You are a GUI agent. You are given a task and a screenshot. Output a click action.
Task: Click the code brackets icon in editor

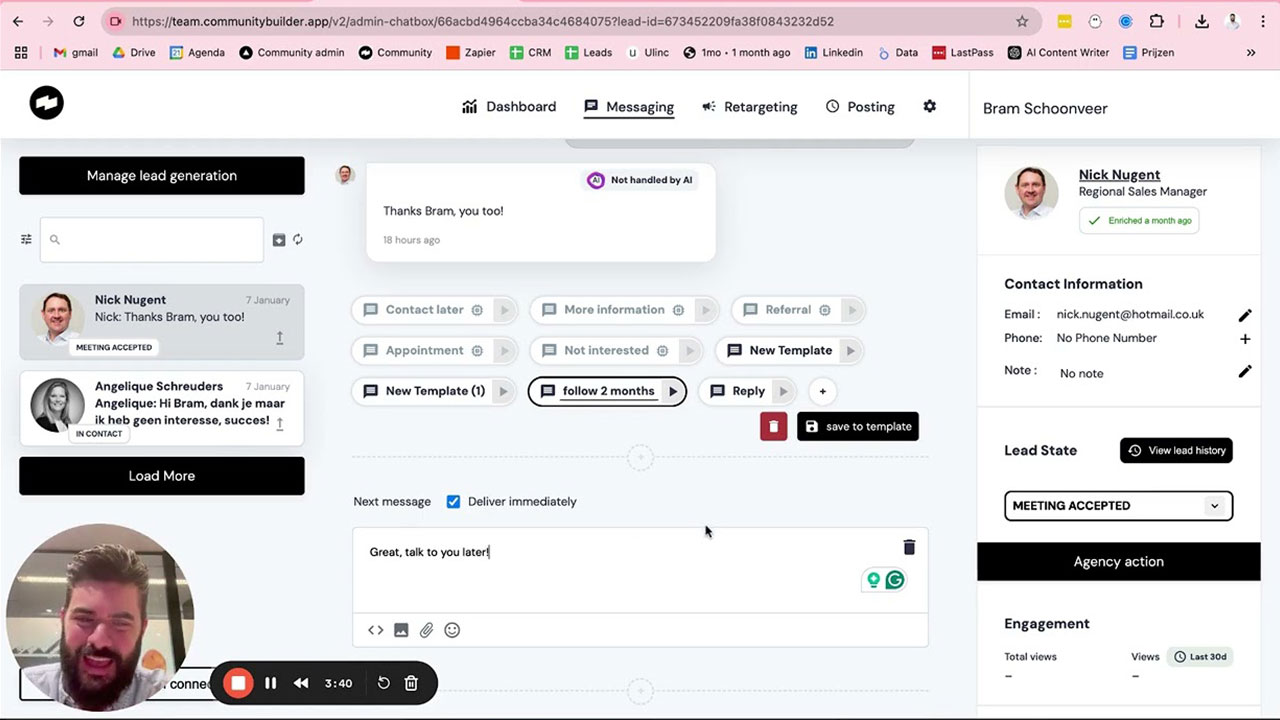(376, 630)
